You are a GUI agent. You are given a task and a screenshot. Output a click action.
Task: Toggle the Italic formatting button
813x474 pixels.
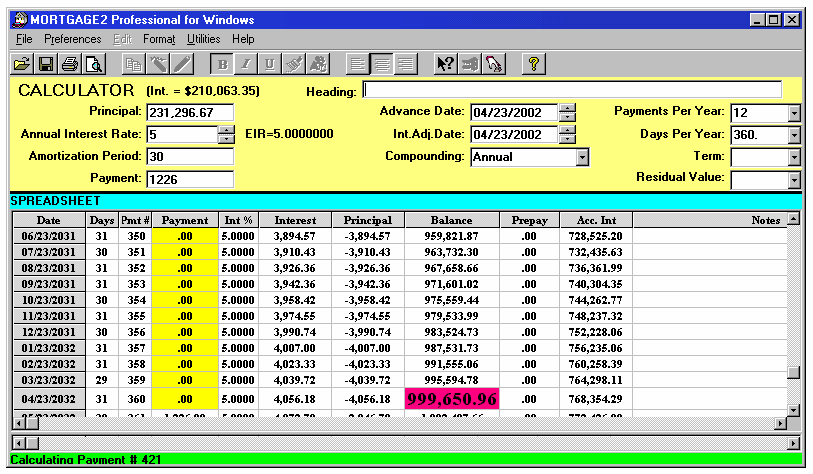click(x=247, y=64)
